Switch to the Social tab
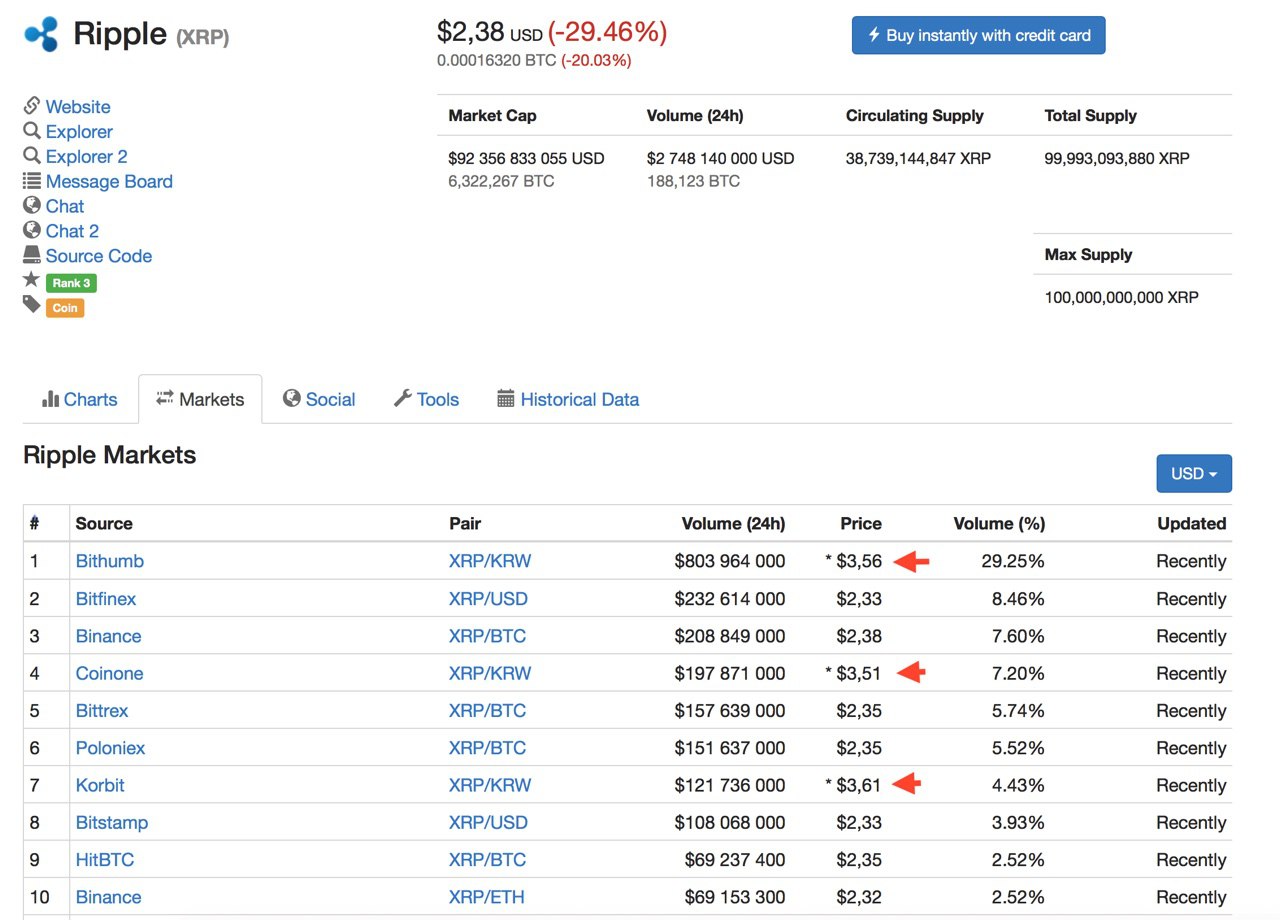 (319, 399)
